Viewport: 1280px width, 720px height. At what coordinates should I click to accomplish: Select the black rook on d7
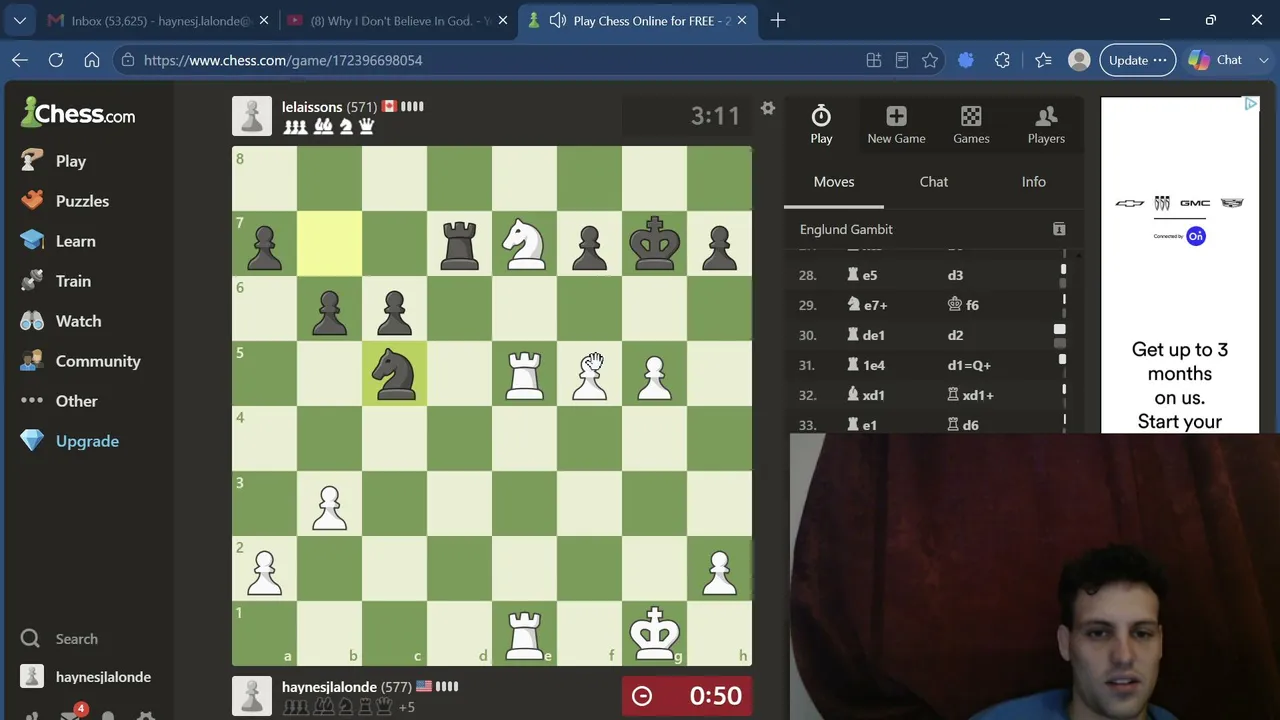pos(459,243)
